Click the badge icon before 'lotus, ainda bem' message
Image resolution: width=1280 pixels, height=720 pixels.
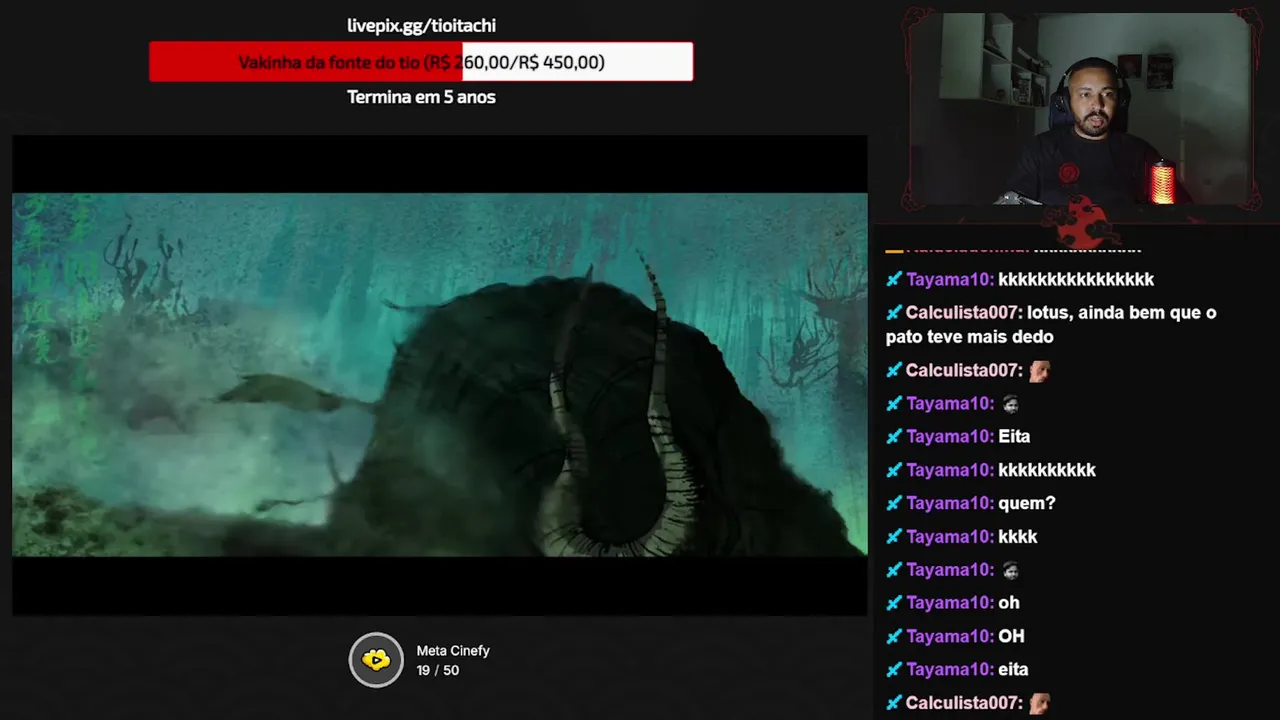pyautogui.click(x=894, y=312)
